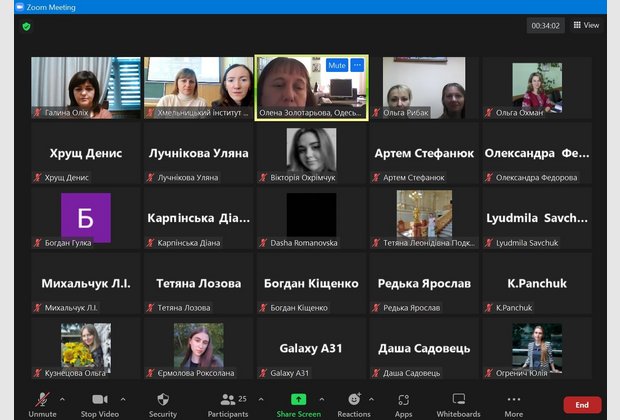
Task: Expand video options arrow next to Stop Video
Action: pyautogui.click(x=123, y=399)
